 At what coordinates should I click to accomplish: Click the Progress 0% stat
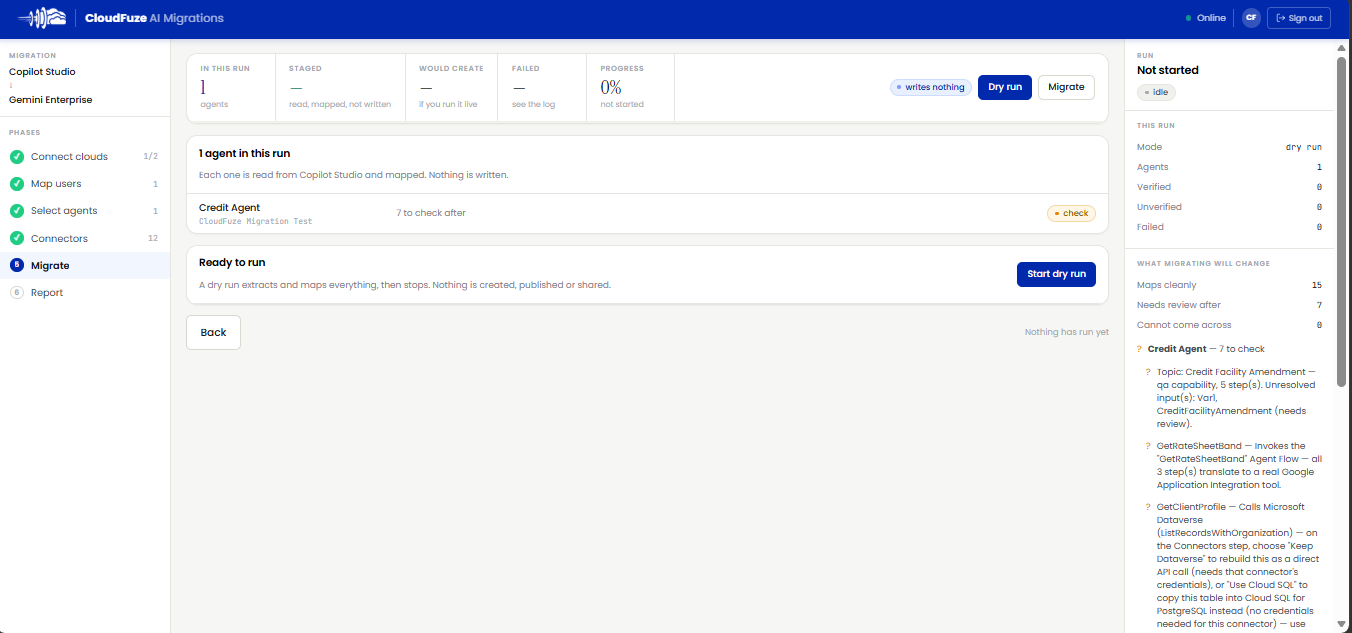click(x=631, y=87)
